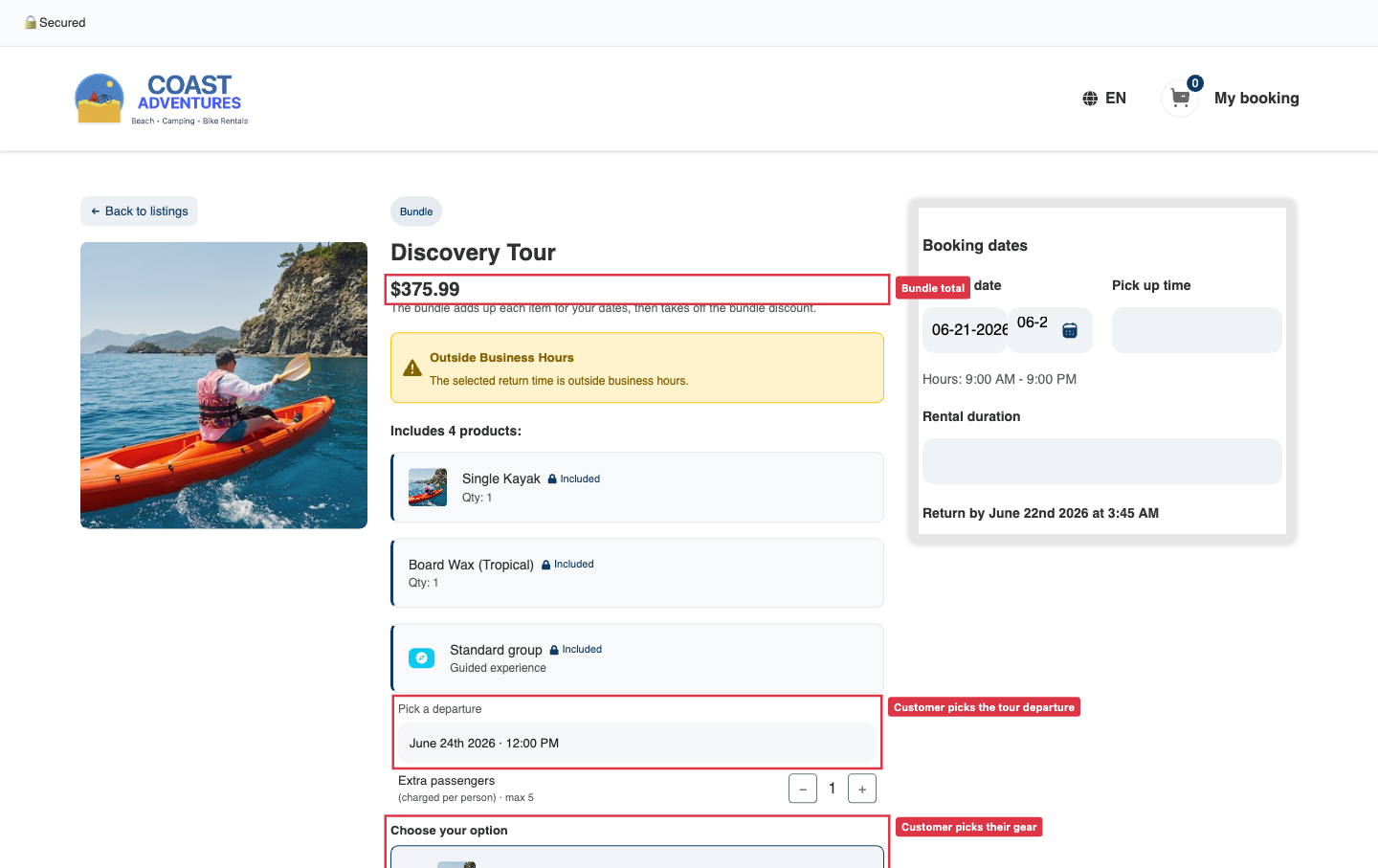Select the Standard group guided experience row
The width and height of the screenshot is (1378, 868).
pos(637,658)
